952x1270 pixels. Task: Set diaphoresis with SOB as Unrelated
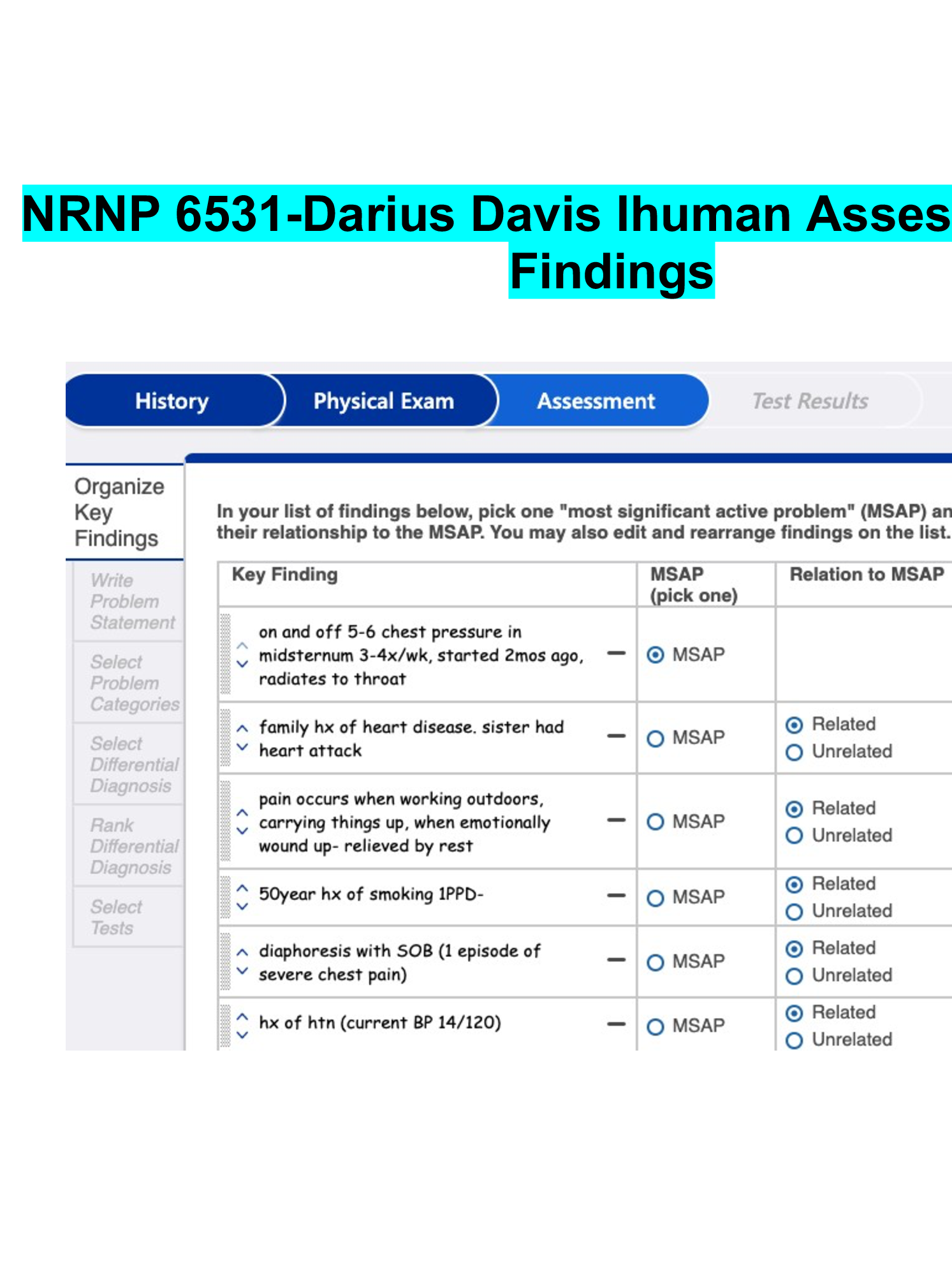pyautogui.click(x=794, y=977)
